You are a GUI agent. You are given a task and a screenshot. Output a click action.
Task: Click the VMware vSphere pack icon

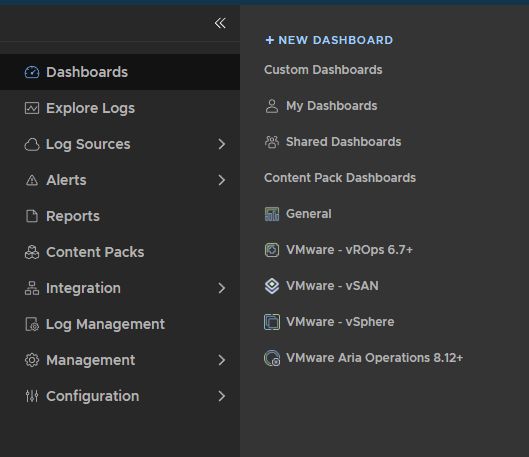[x=272, y=322]
